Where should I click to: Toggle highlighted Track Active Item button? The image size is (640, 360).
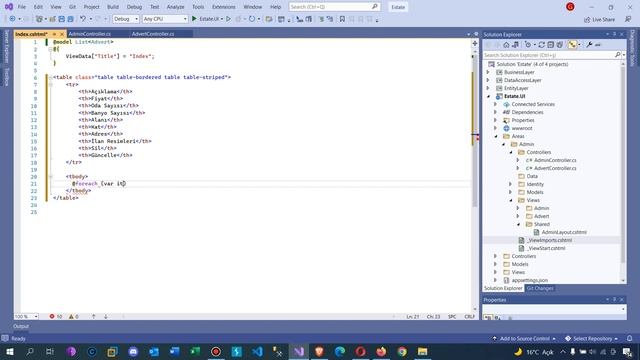coord(572,45)
